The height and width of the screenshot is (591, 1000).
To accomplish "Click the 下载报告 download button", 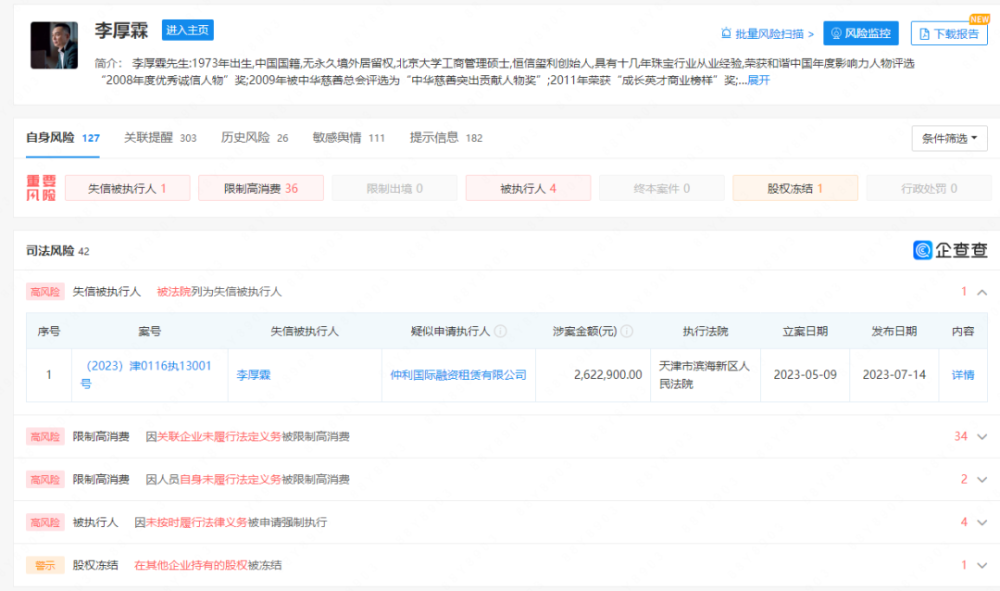I will point(948,34).
